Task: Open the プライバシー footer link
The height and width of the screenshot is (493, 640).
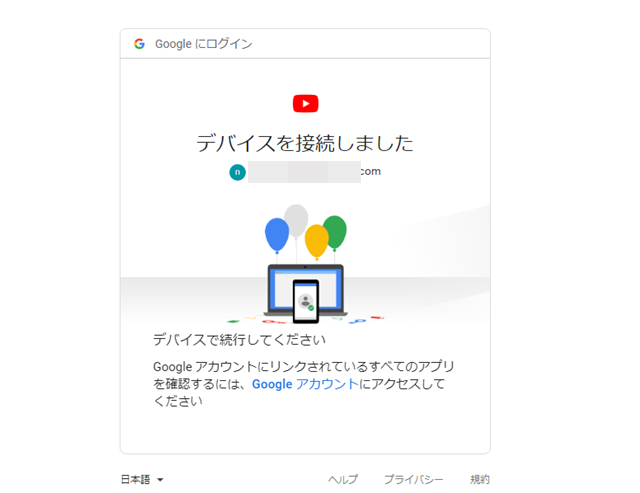Action: pyautogui.click(x=413, y=479)
